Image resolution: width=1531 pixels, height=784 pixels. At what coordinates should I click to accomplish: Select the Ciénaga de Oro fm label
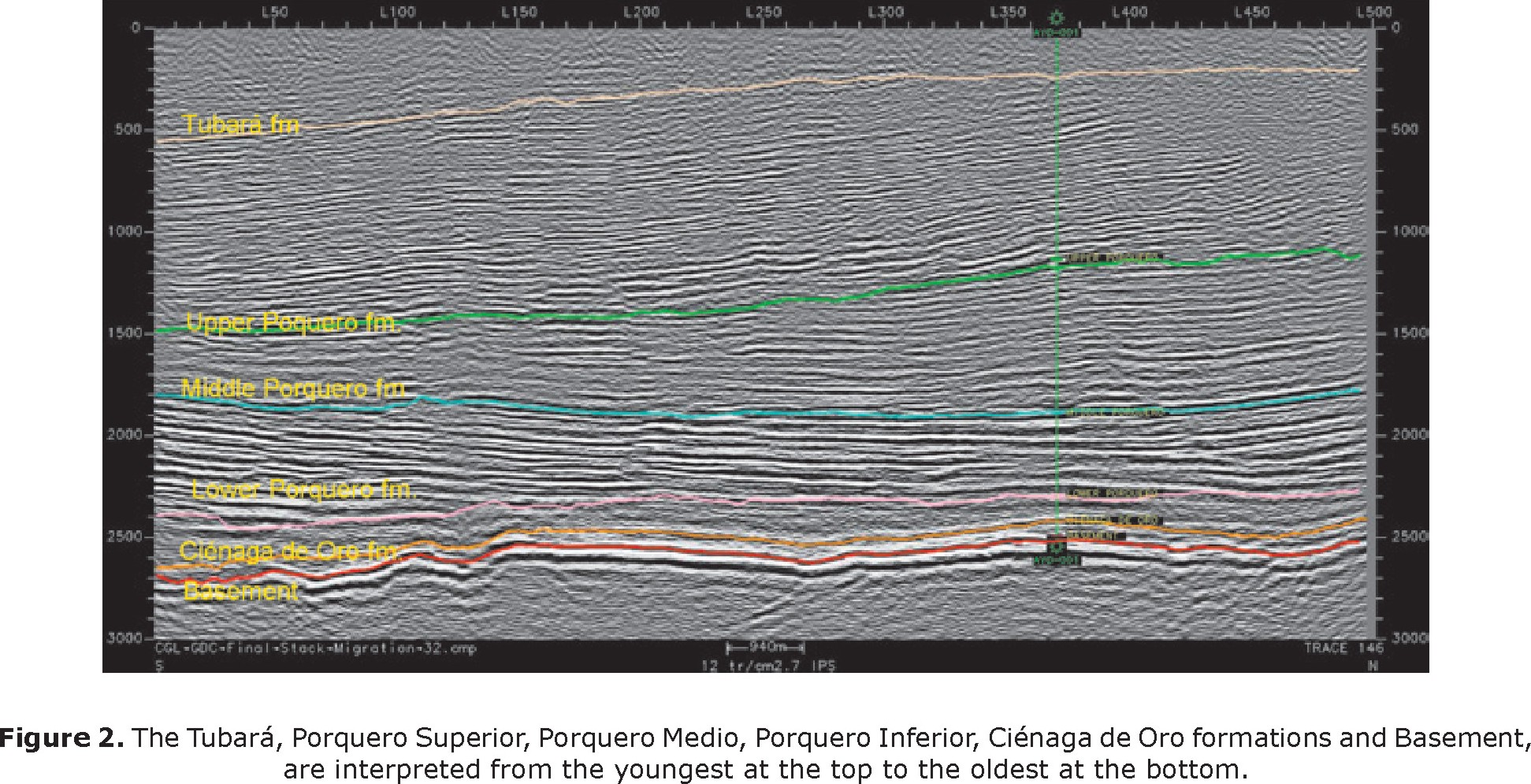point(290,550)
